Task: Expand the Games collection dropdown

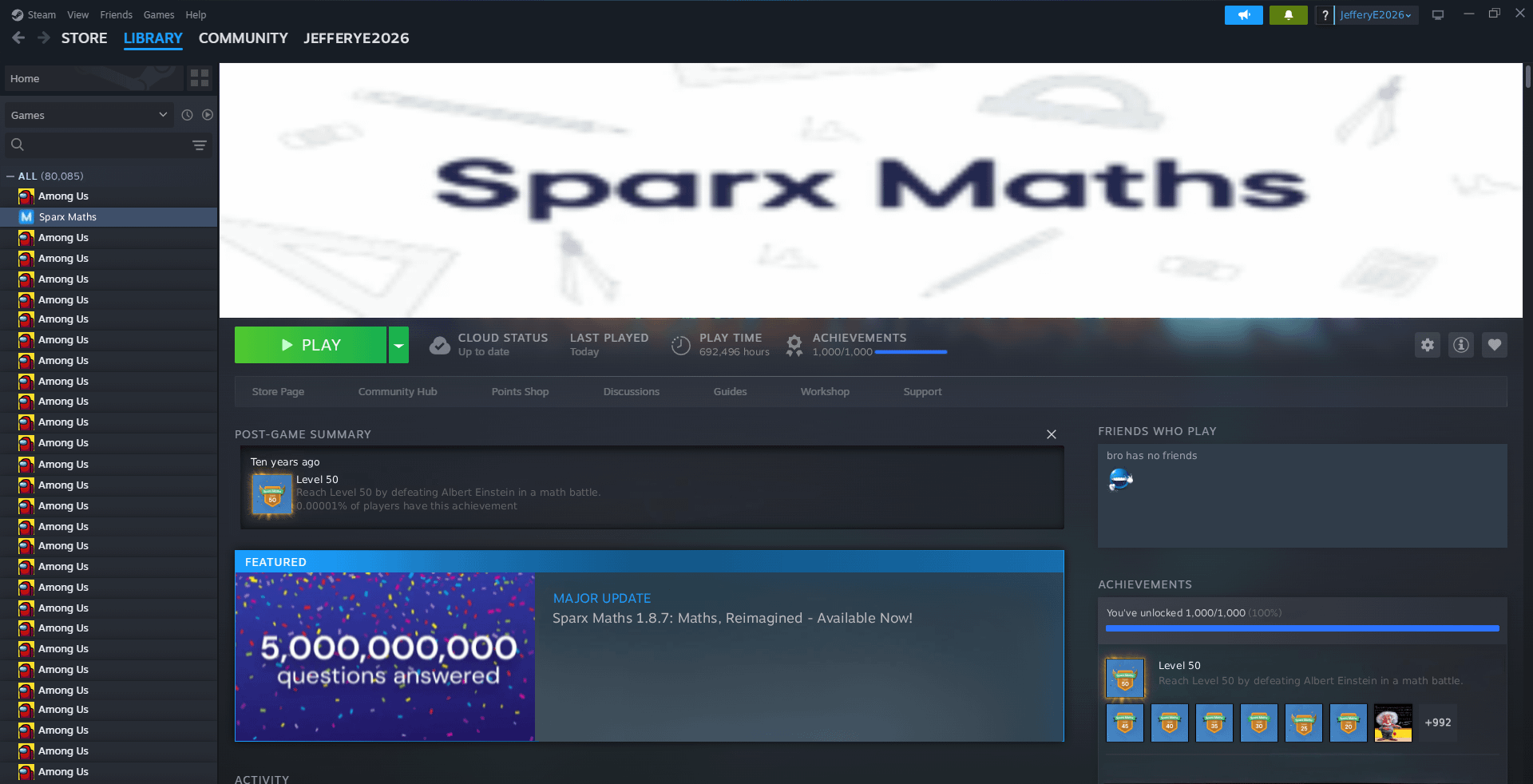Action: pos(163,115)
